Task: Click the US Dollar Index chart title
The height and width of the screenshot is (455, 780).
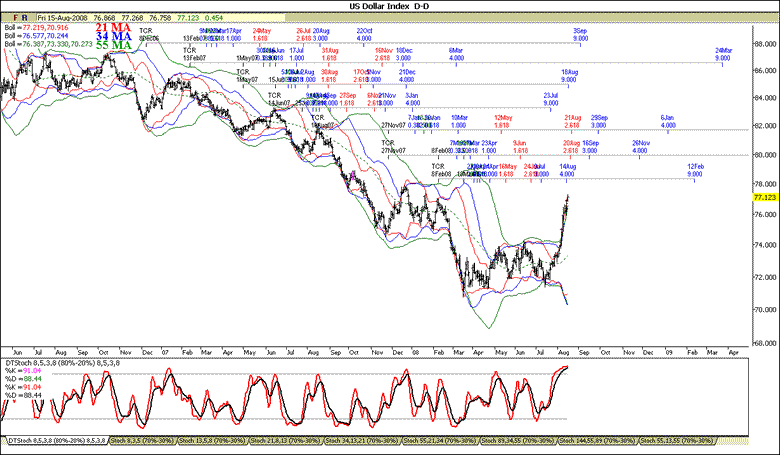Action: [x=389, y=6]
